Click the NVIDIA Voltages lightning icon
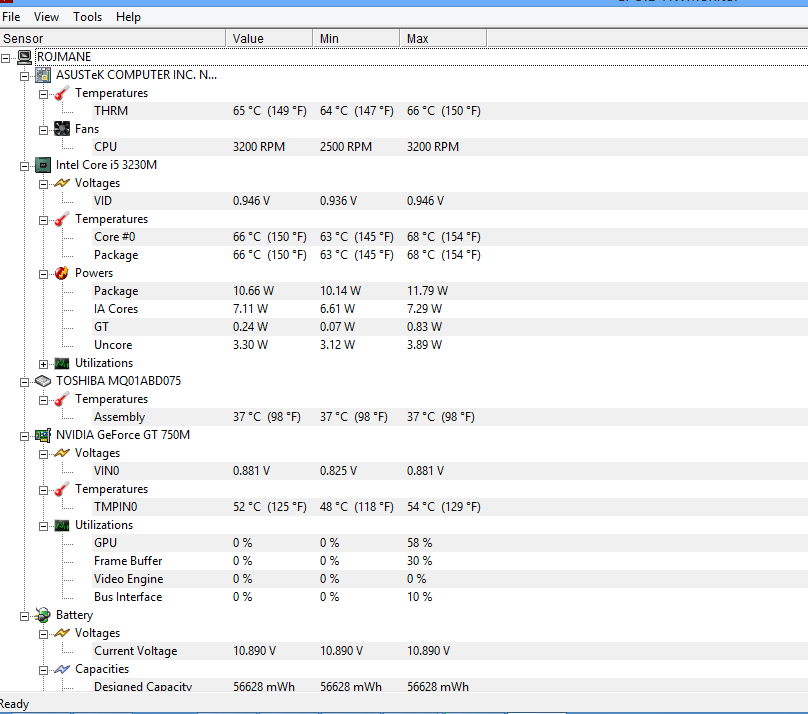This screenshot has width=808, height=714. click(x=62, y=453)
